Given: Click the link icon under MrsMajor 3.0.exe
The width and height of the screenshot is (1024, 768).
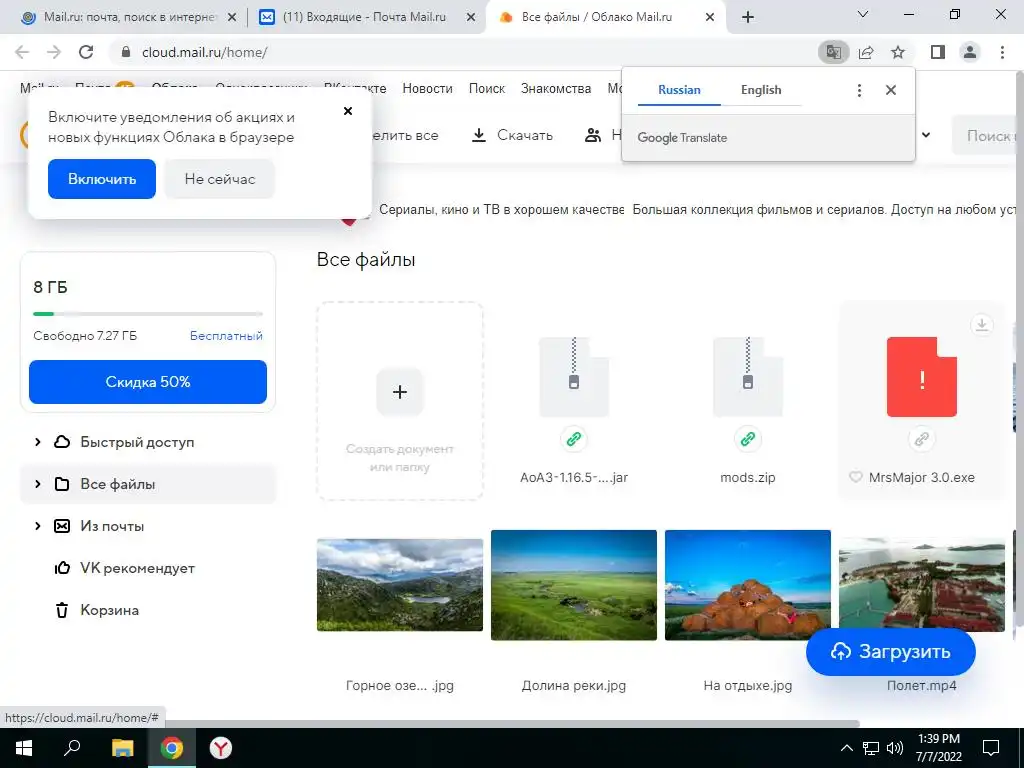Looking at the screenshot, I should click(921, 439).
